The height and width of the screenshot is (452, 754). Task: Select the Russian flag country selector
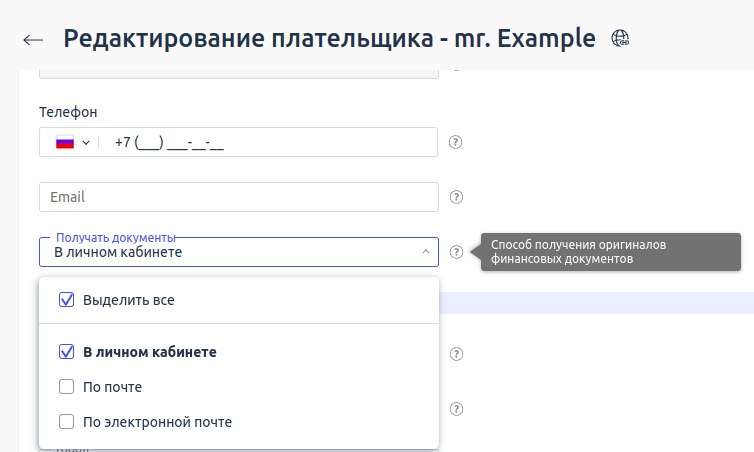pyautogui.click(x=65, y=142)
